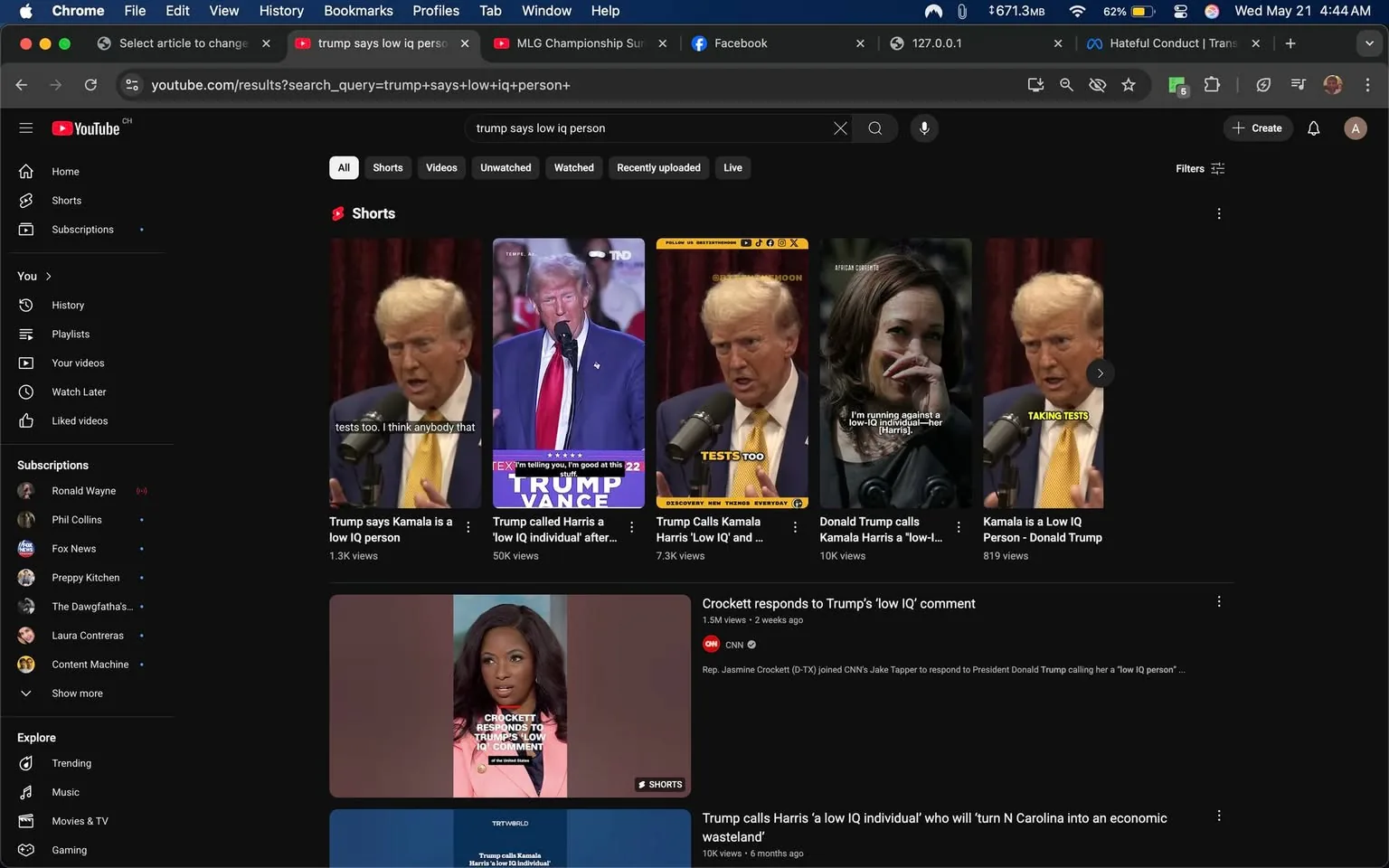The image size is (1389, 868).
Task: Switch to the Facebook browser tab
Action: [x=741, y=42]
